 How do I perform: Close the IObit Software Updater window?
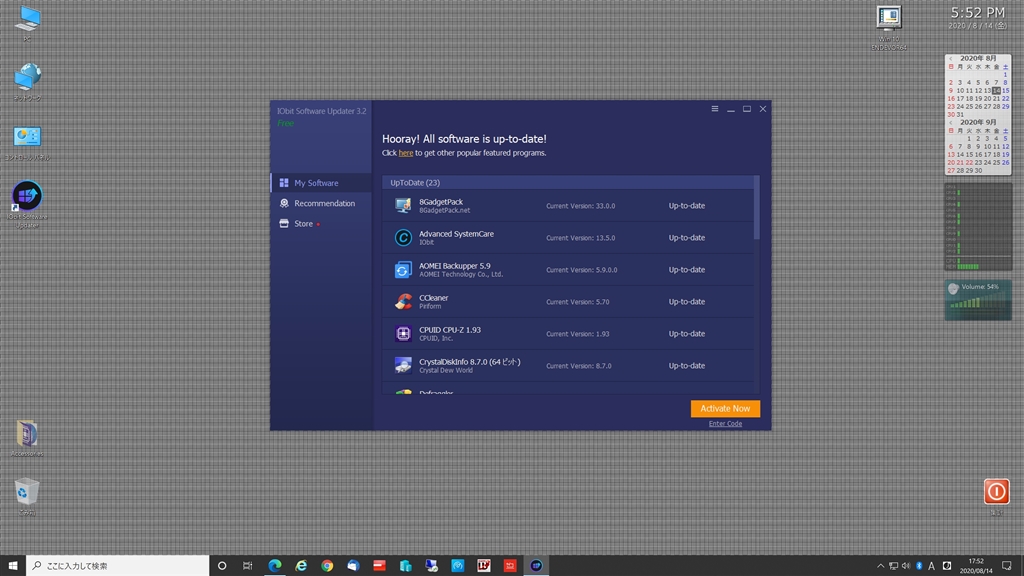[763, 109]
